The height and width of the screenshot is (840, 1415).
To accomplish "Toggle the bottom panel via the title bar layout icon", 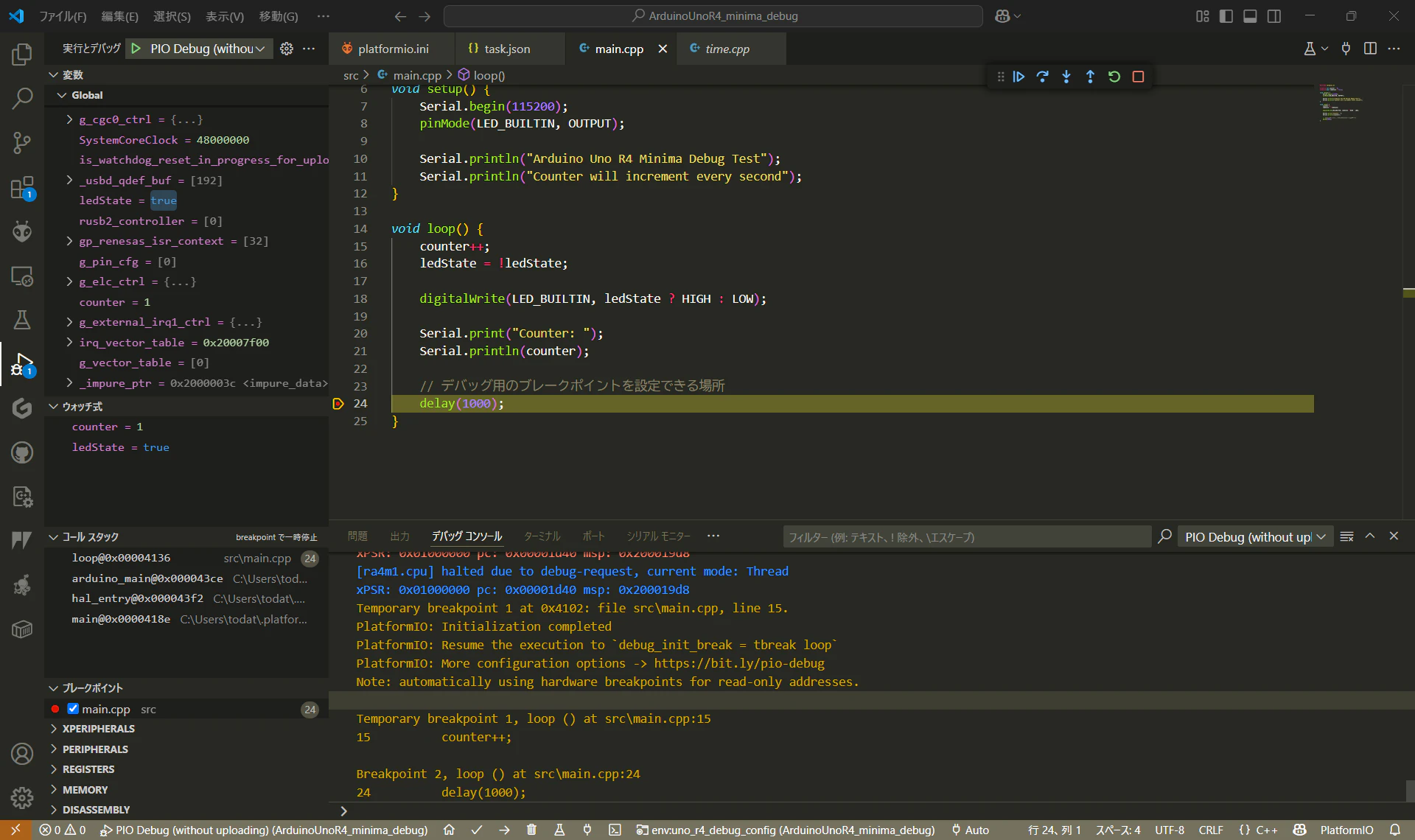I will tap(1250, 16).
